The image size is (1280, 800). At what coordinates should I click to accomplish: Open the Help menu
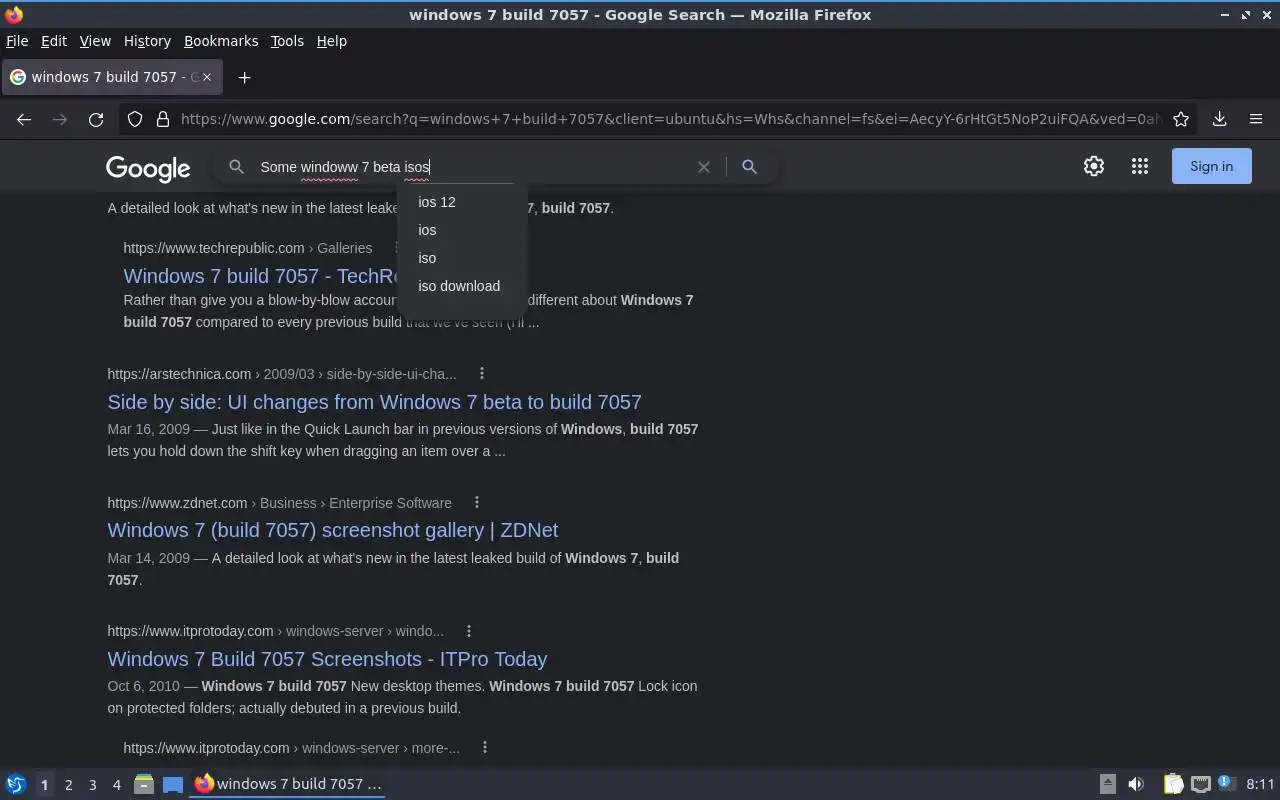click(x=332, y=41)
